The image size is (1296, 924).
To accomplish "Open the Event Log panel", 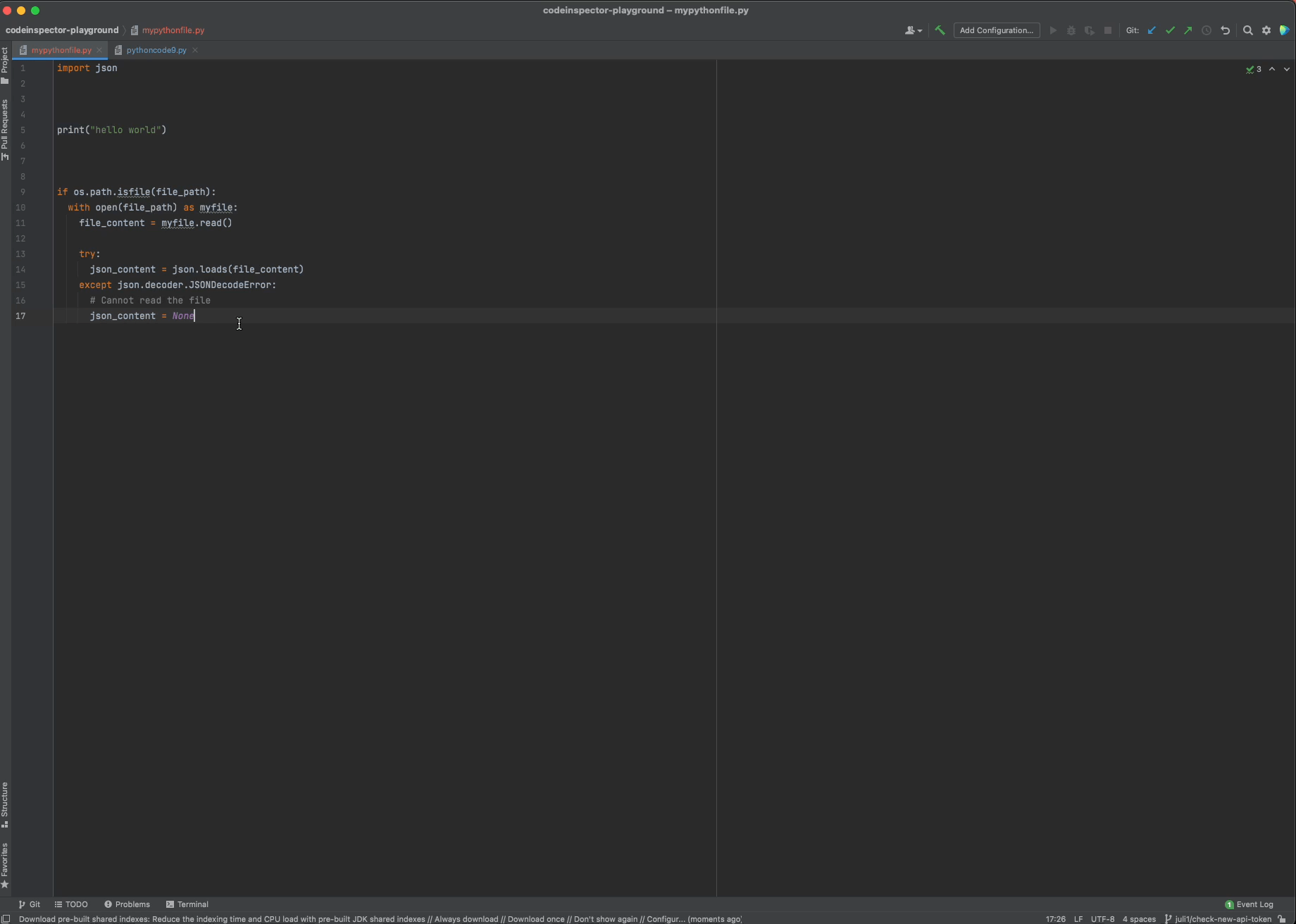I will [x=1250, y=904].
